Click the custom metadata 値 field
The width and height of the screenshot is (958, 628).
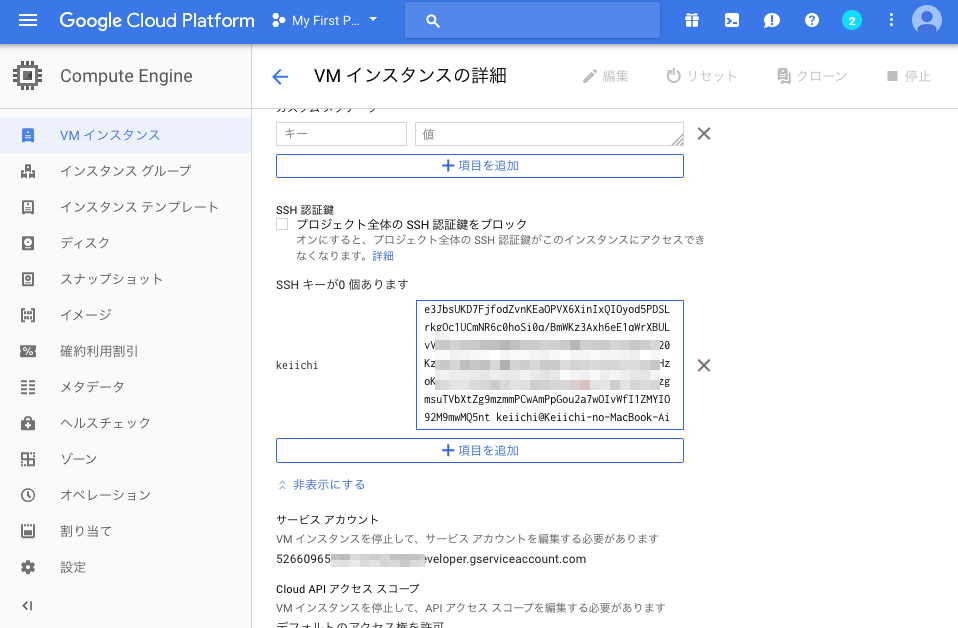click(x=549, y=134)
